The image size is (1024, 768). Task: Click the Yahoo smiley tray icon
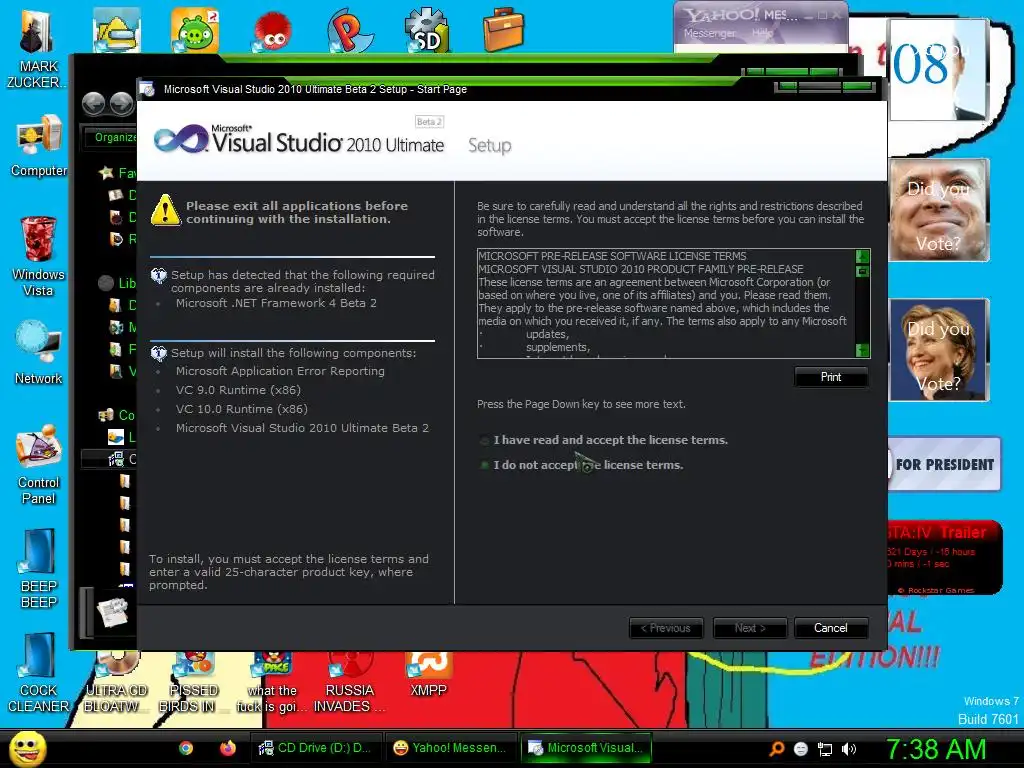[x=801, y=749]
